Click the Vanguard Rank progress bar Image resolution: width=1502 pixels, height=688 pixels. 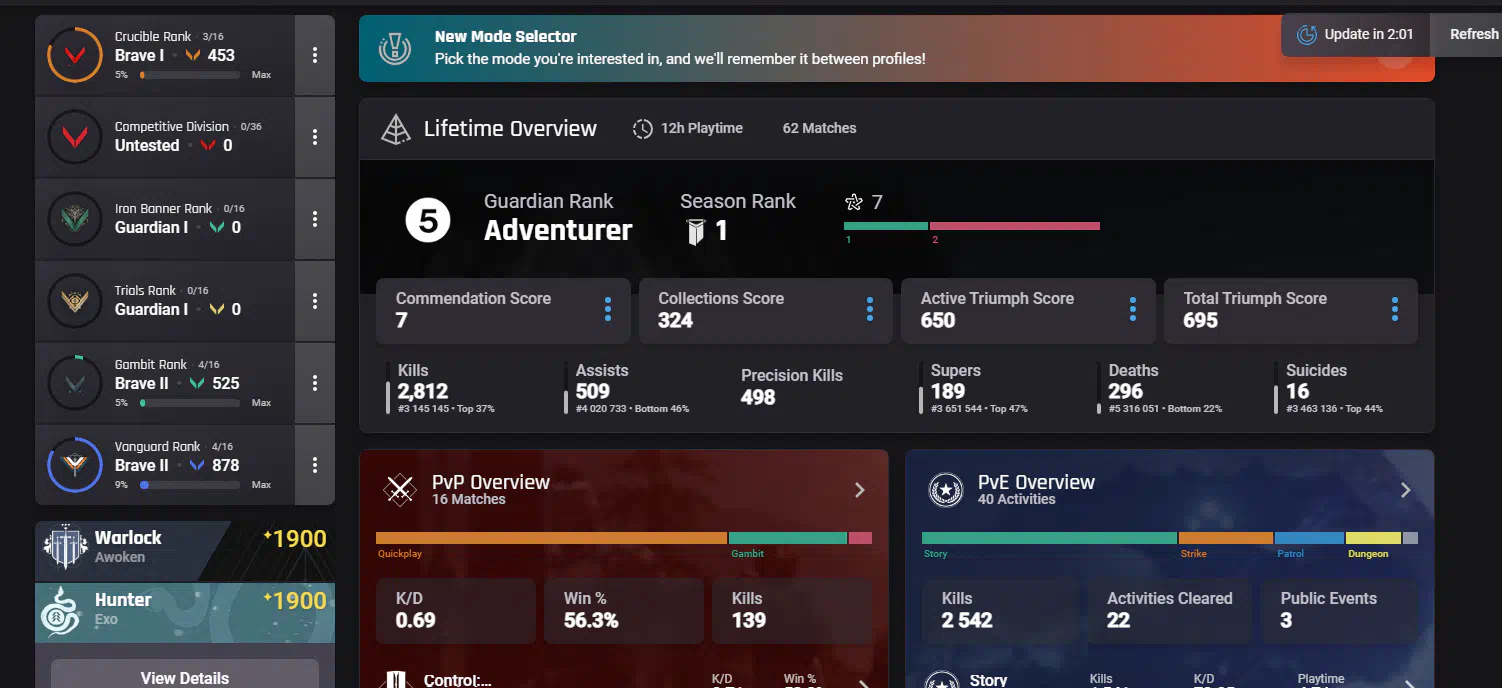190,485
